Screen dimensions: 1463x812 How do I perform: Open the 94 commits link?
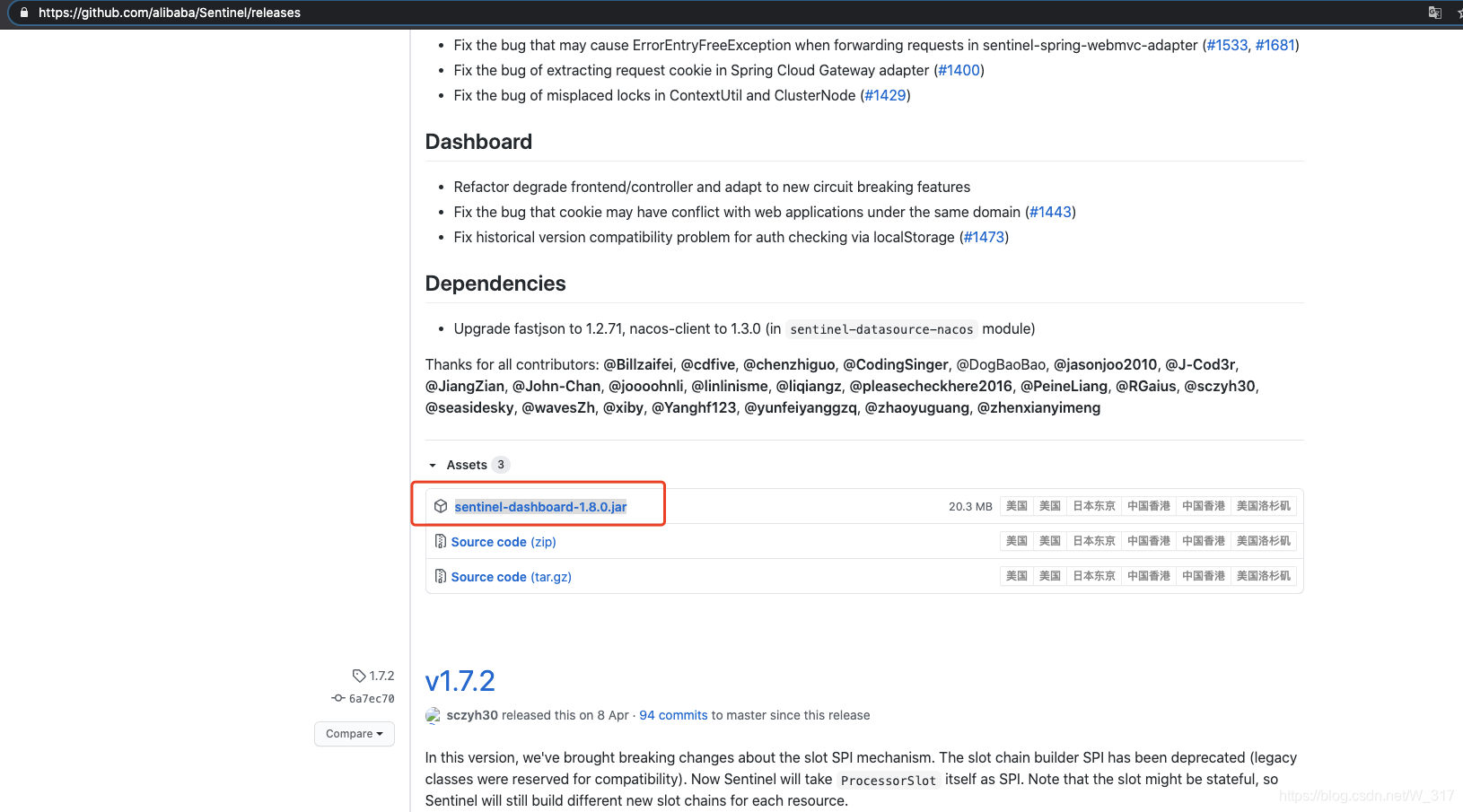coord(673,715)
